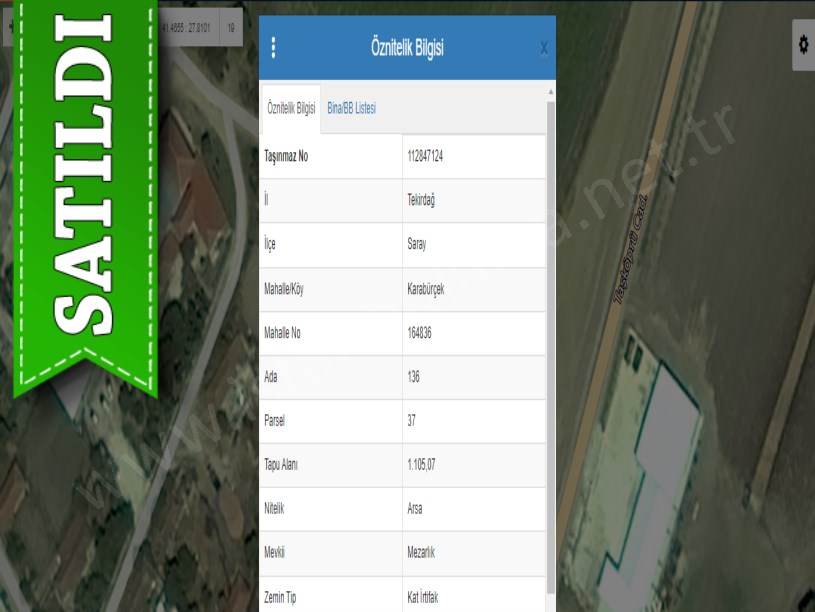This screenshot has height=612, width=815.
Task: Select the Parsel value 37
Action: pos(412,421)
